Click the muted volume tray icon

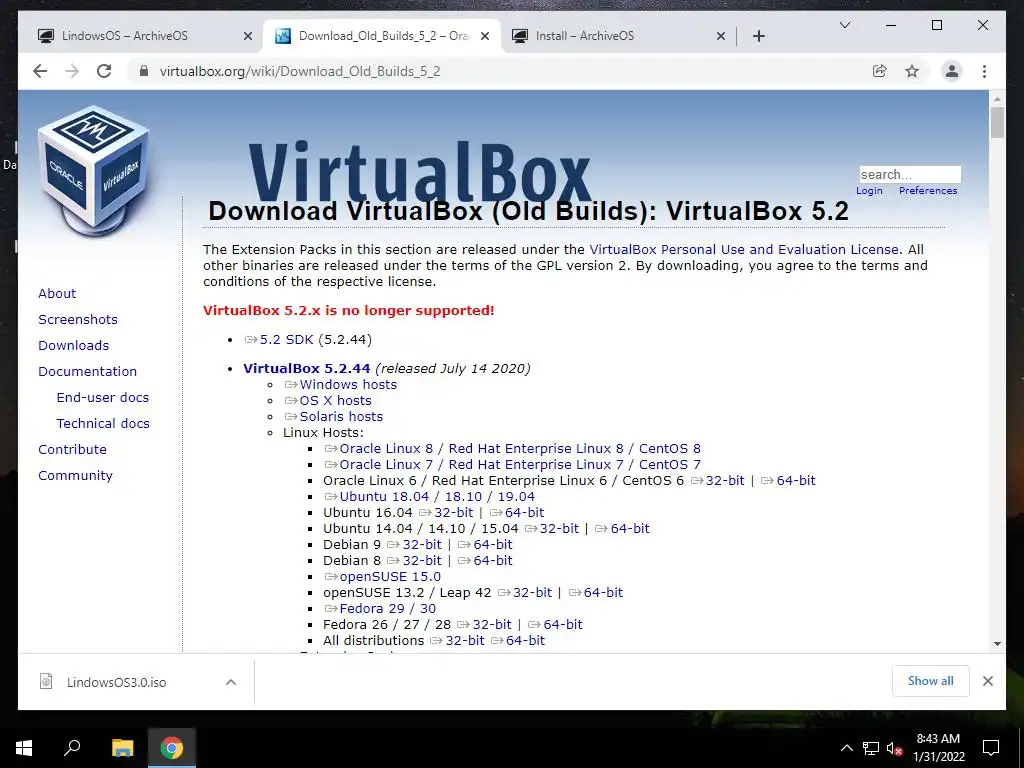coord(894,748)
